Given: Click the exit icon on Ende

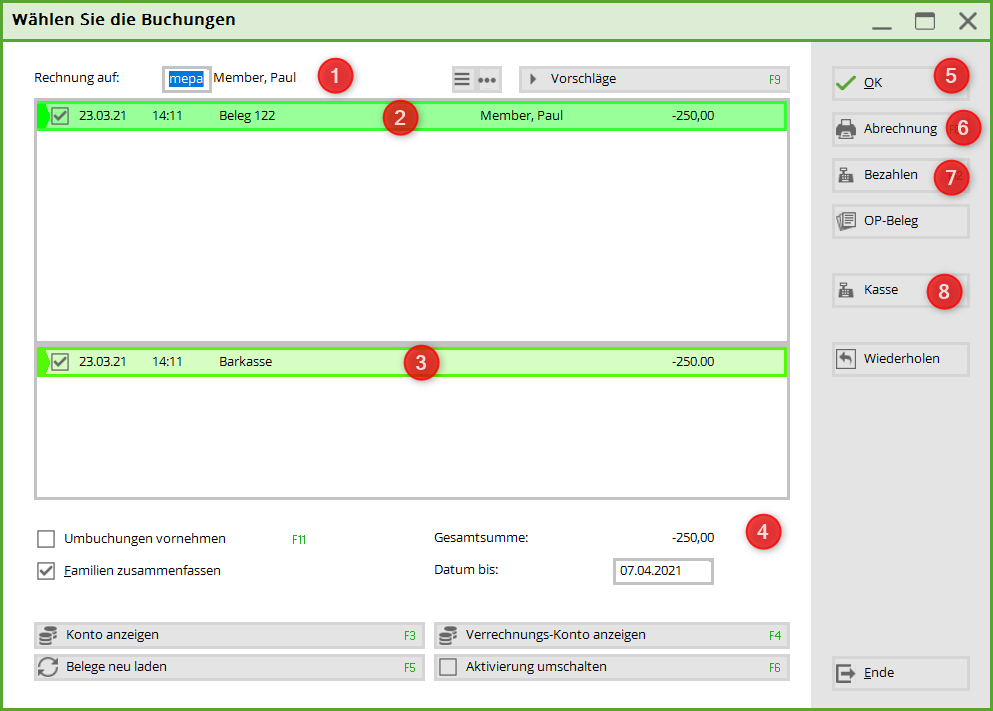Looking at the screenshot, I should point(846,673).
